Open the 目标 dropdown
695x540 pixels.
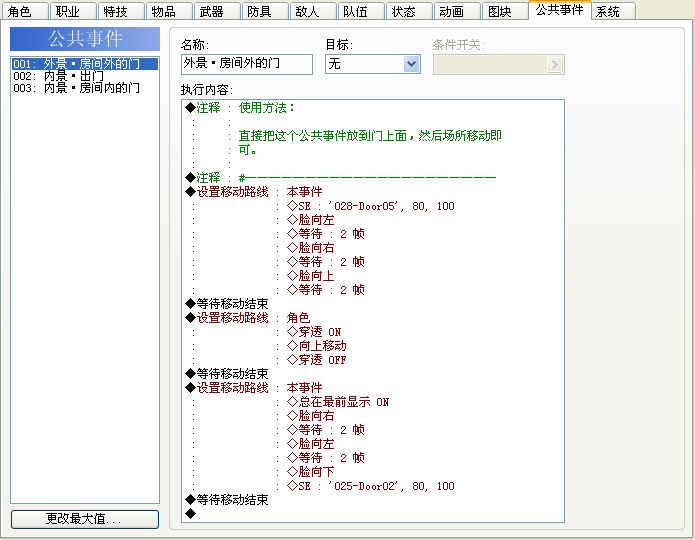pos(372,64)
